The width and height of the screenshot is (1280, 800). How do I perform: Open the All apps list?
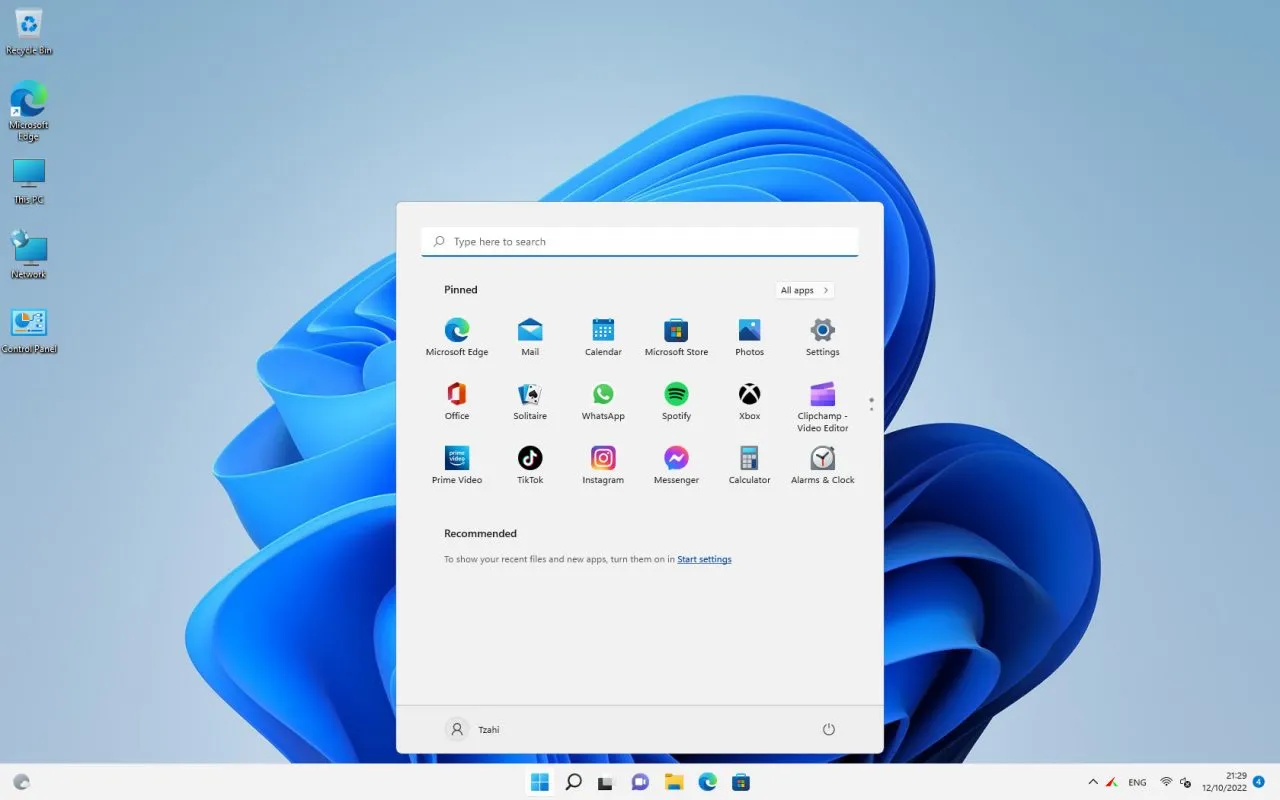click(803, 290)
